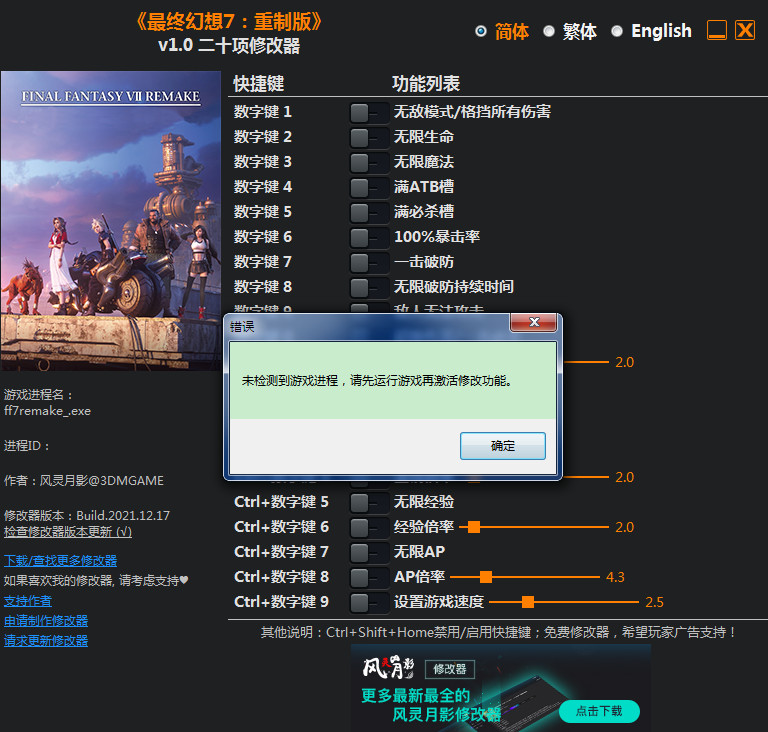Viewport: 768px width, 732px height.
Task: Click the AP倍率 value 4.3
Action: 615,577
